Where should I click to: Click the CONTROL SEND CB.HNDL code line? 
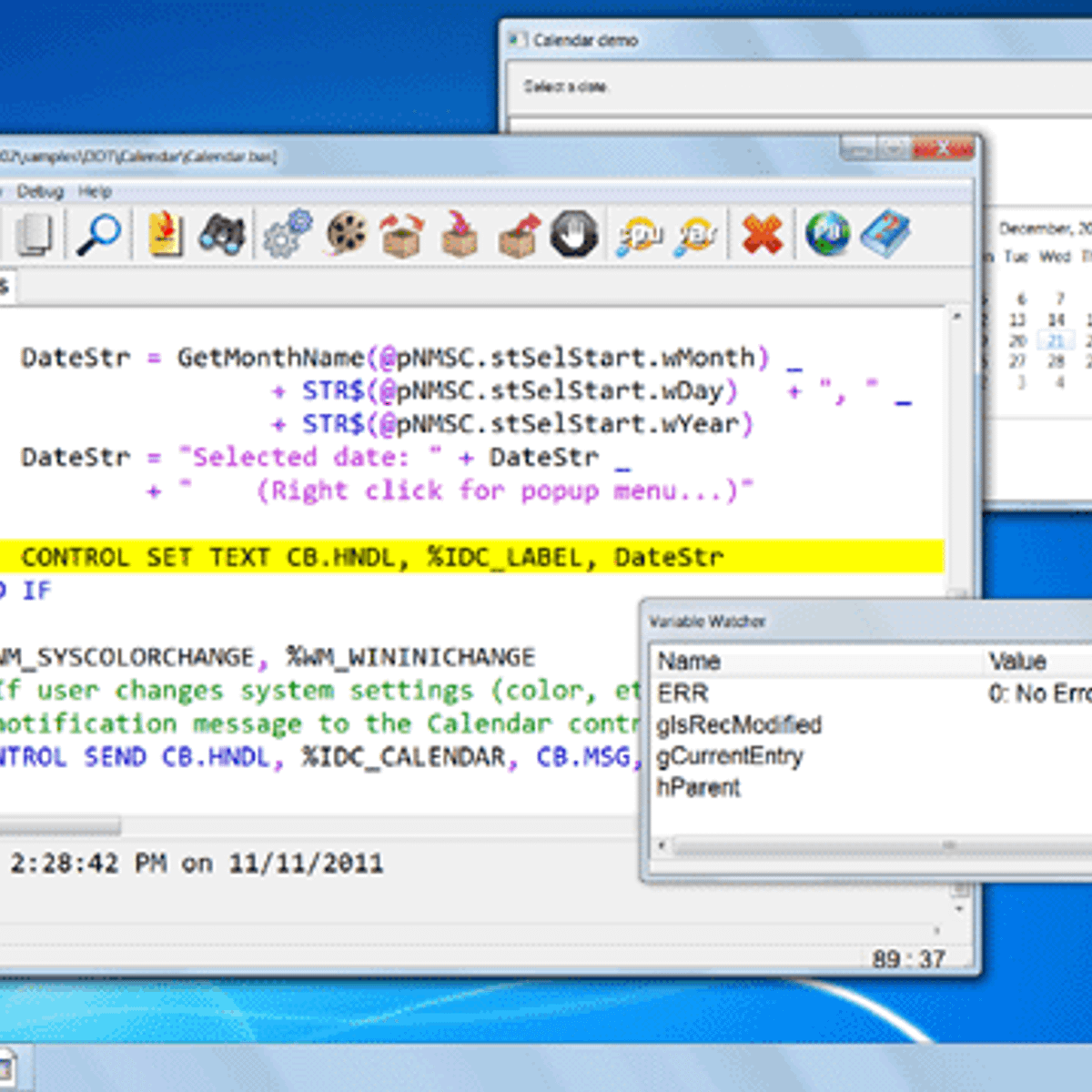[x=318, y=757]
